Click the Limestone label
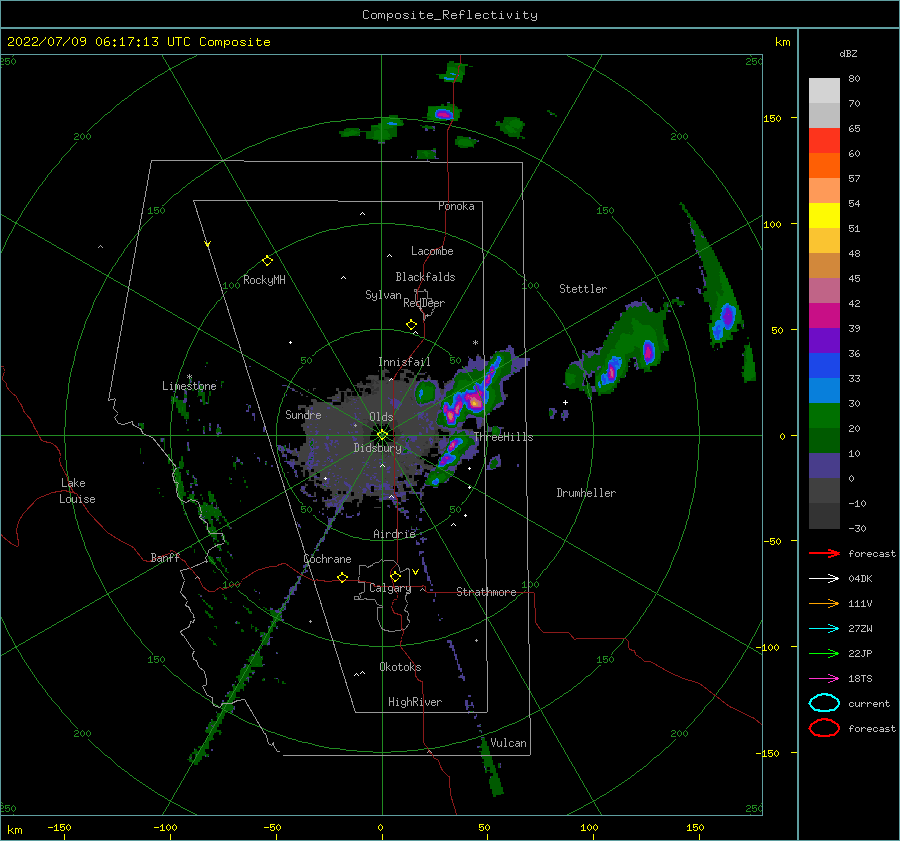The height and width of the screenshot is (841, 900). [189, 386]
